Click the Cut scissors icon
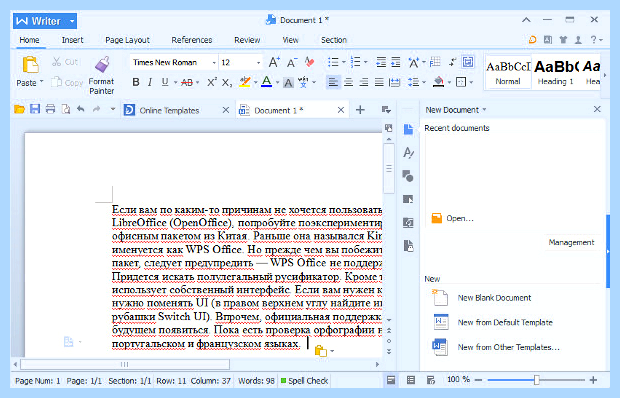Viewport: 620px width, 398px height. point(56,62)
